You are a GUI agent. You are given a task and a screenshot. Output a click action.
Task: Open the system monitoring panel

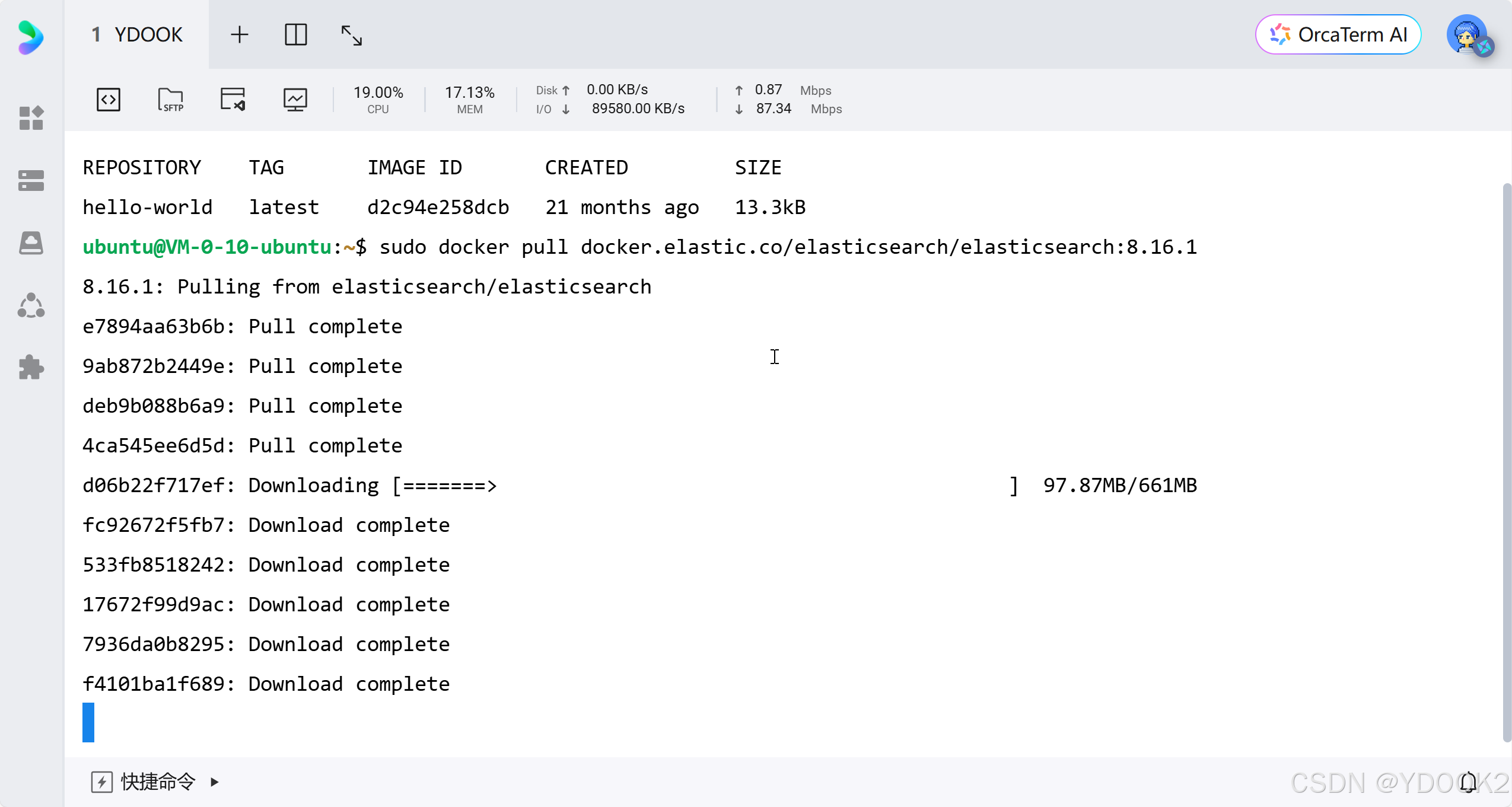pyautogui.click(x=294, y=99)
